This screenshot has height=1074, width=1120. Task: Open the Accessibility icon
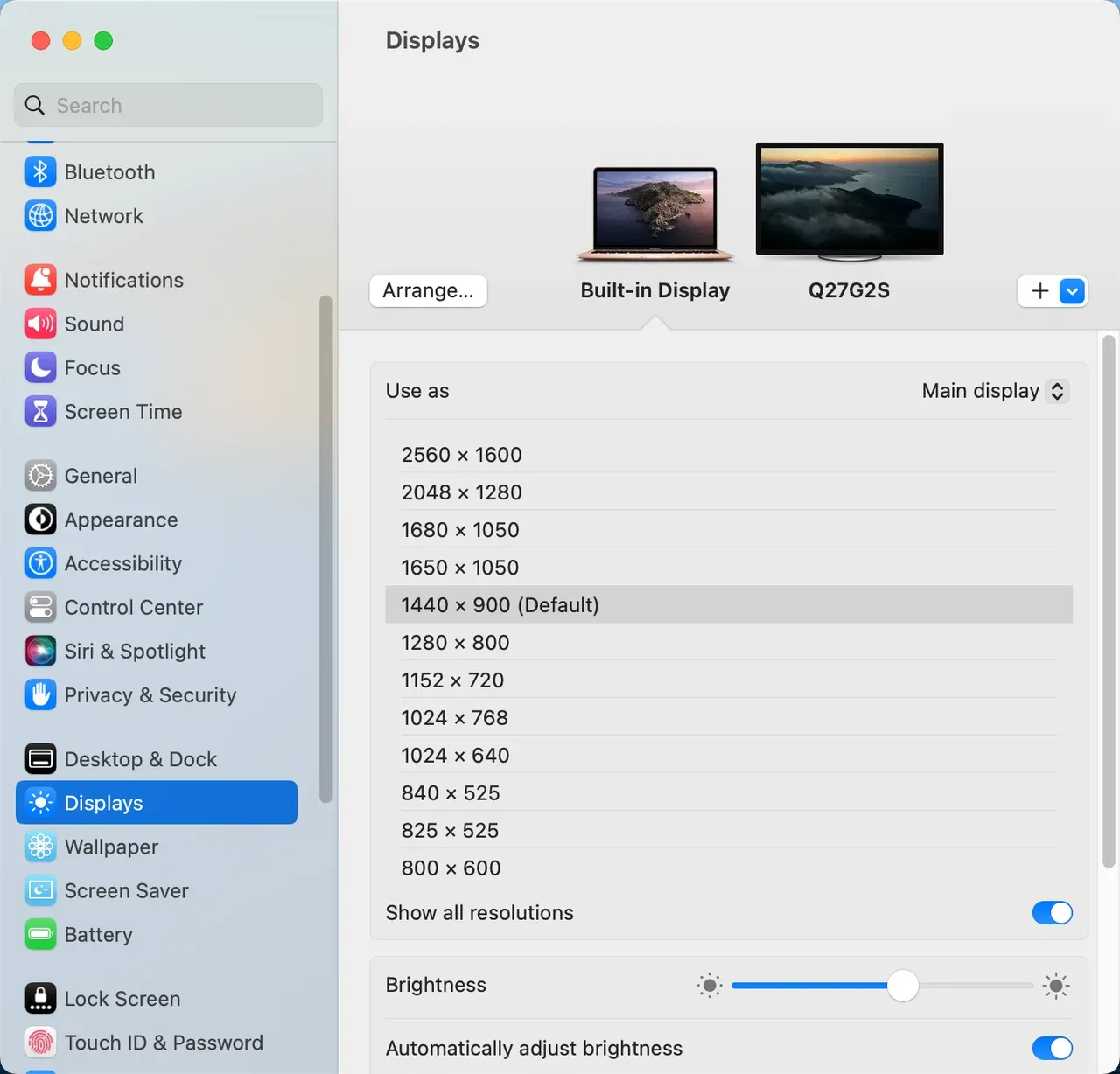pyautogui.click(x=40, y=563)
